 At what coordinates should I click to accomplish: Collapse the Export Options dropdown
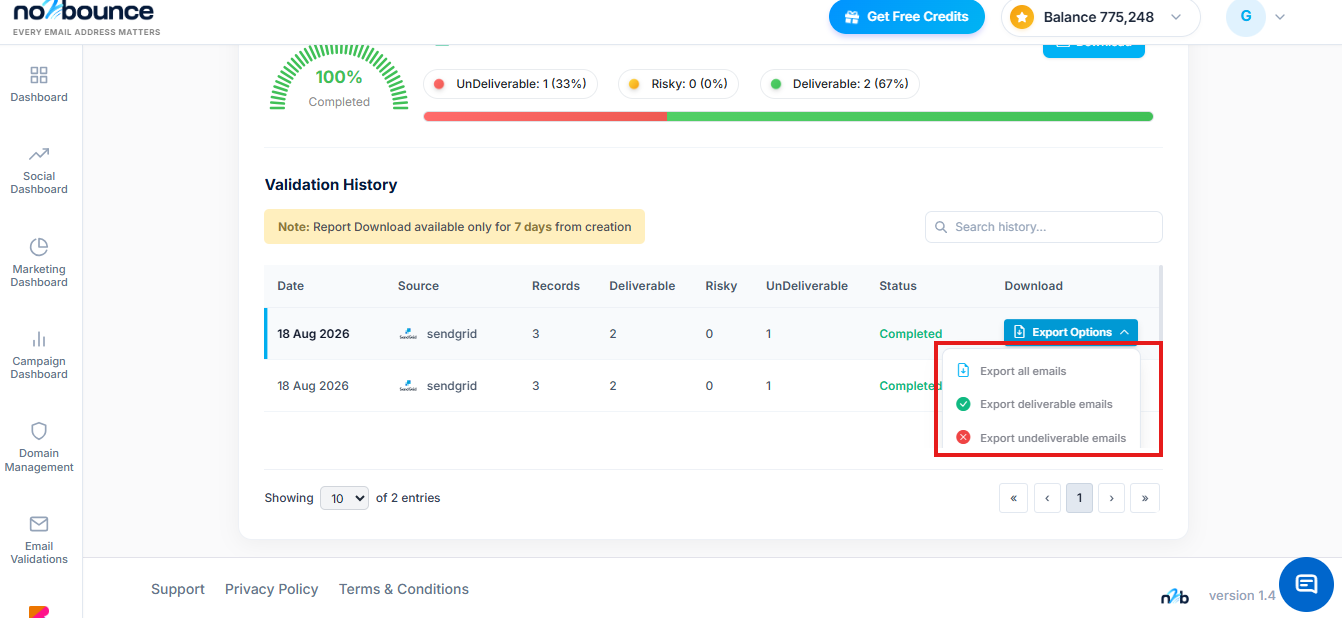(1070, 332)
